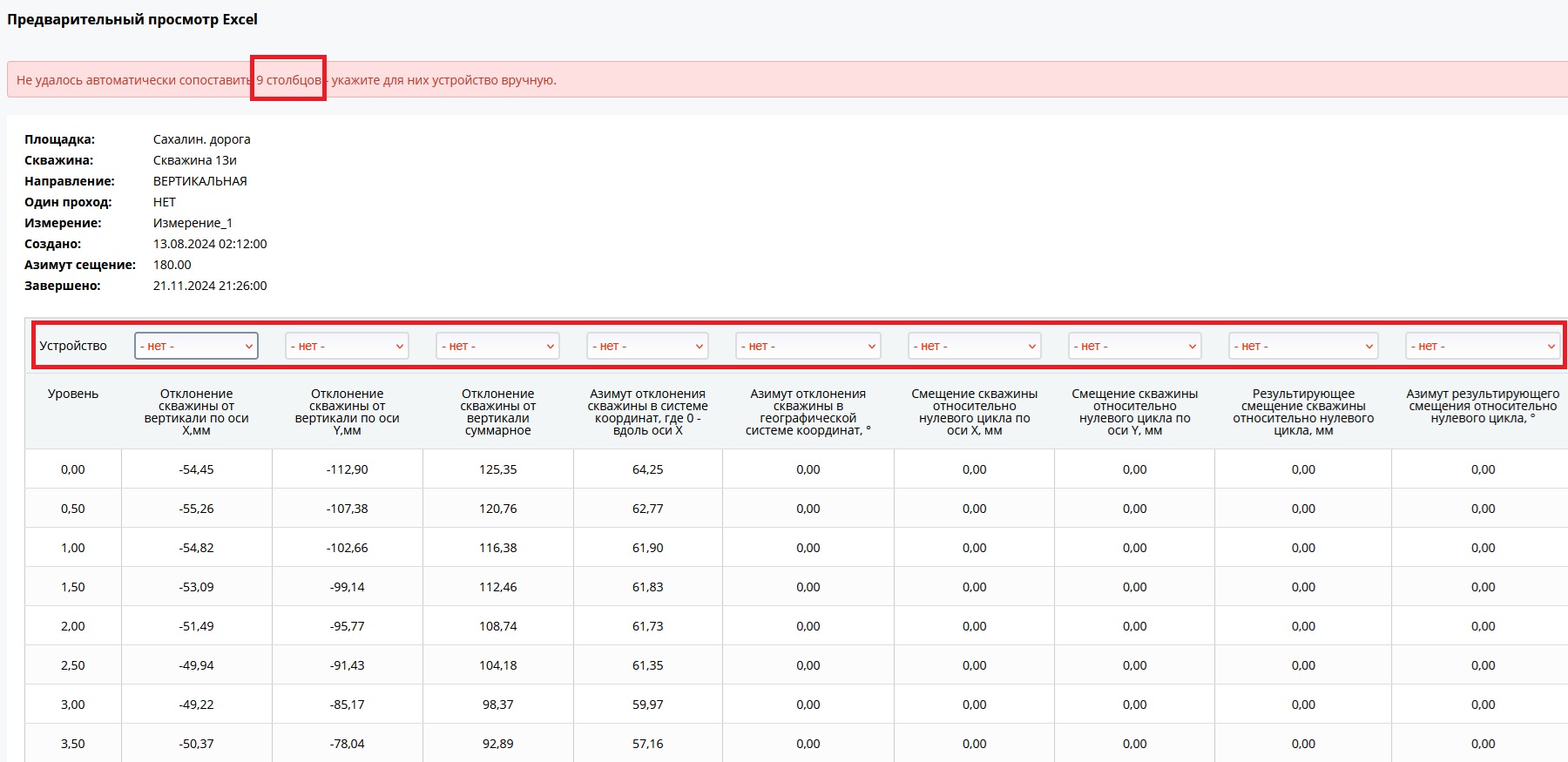
Task: Click the geographic coordinate azimuth column header
Action: (808, 412)
